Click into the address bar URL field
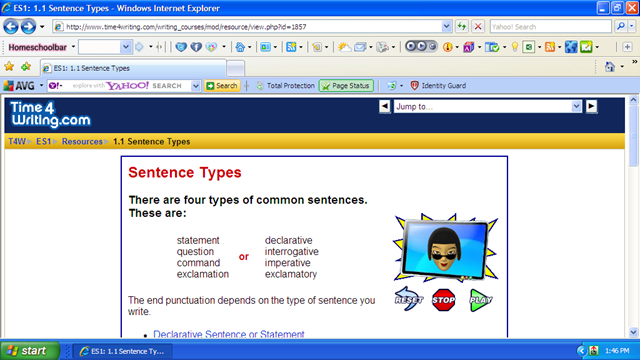This screenshot has width=640, height=360. coord(253,27)
